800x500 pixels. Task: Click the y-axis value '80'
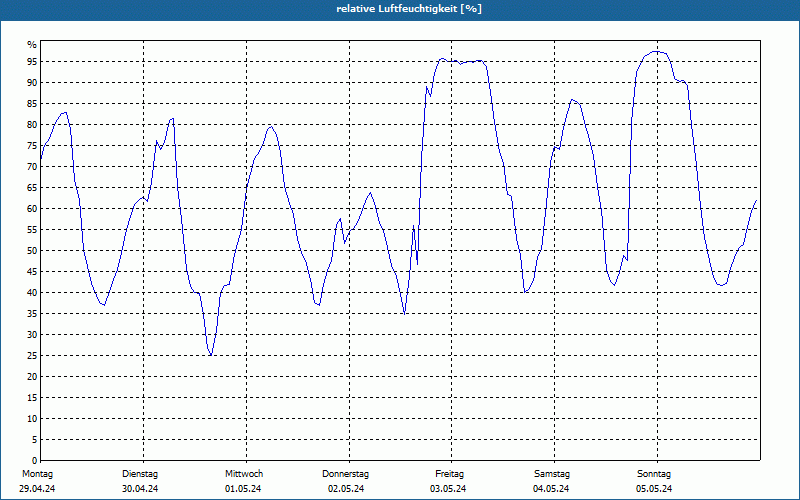pos(32,124)
